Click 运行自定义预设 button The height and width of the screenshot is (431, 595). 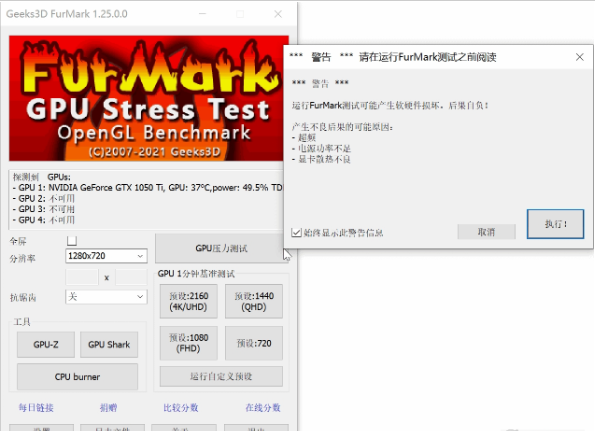[221, 376]
